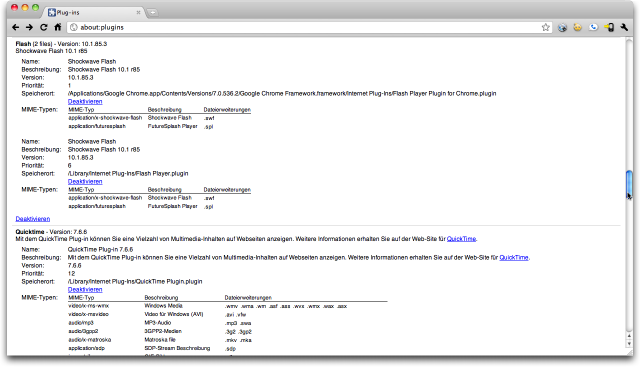
Task: Reload the about:plugins page
Action: (44, 27)
